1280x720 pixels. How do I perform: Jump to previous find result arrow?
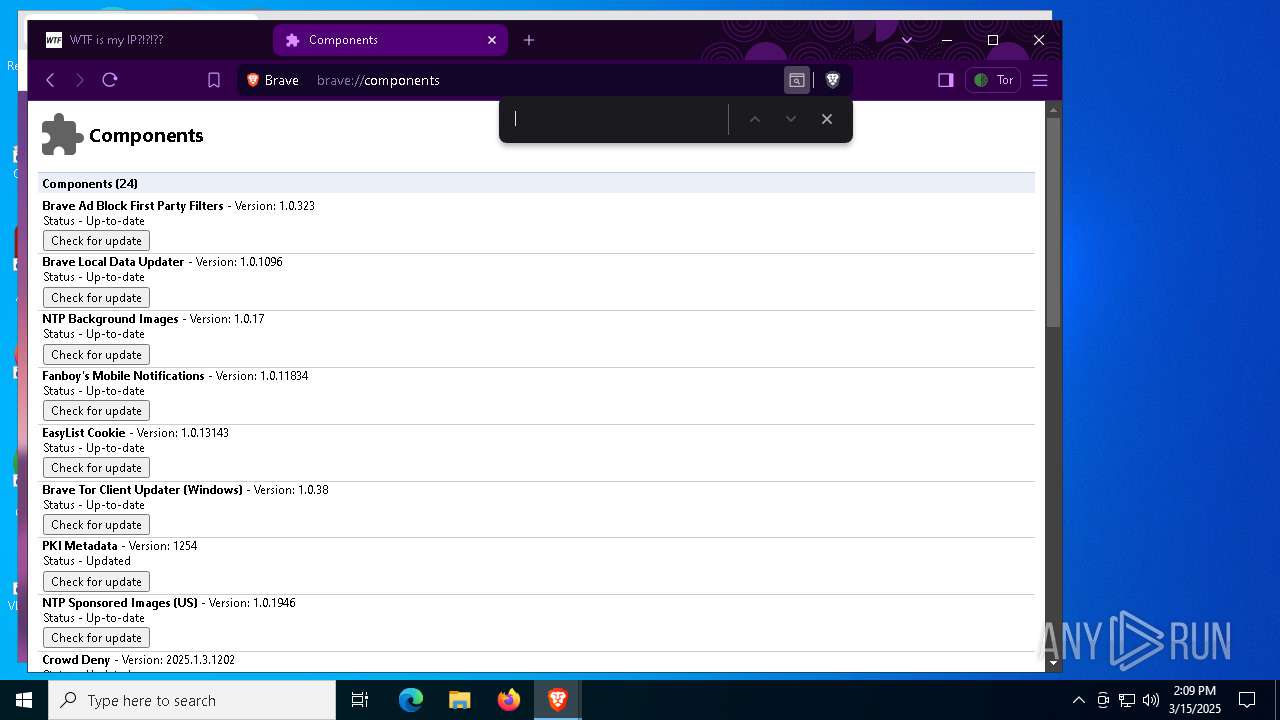pyautogui.click(x=755, y=119)
